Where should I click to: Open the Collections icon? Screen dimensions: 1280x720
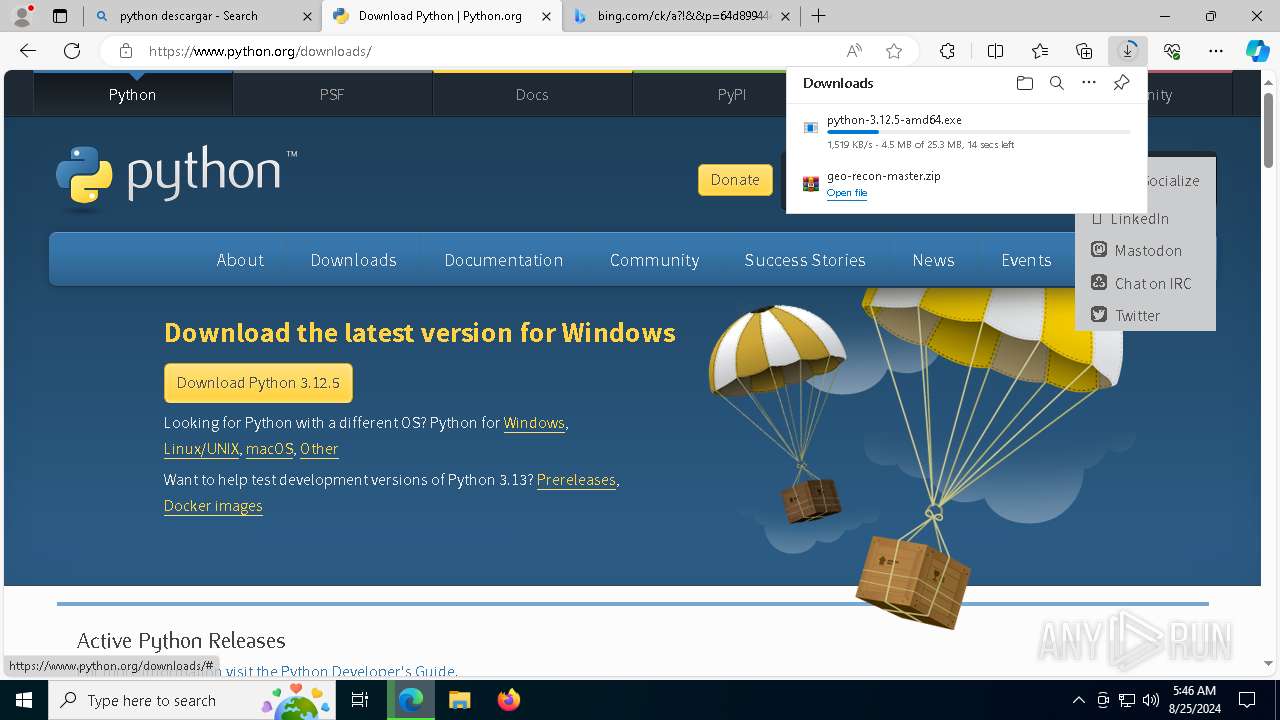click(x=1084, y=51)
